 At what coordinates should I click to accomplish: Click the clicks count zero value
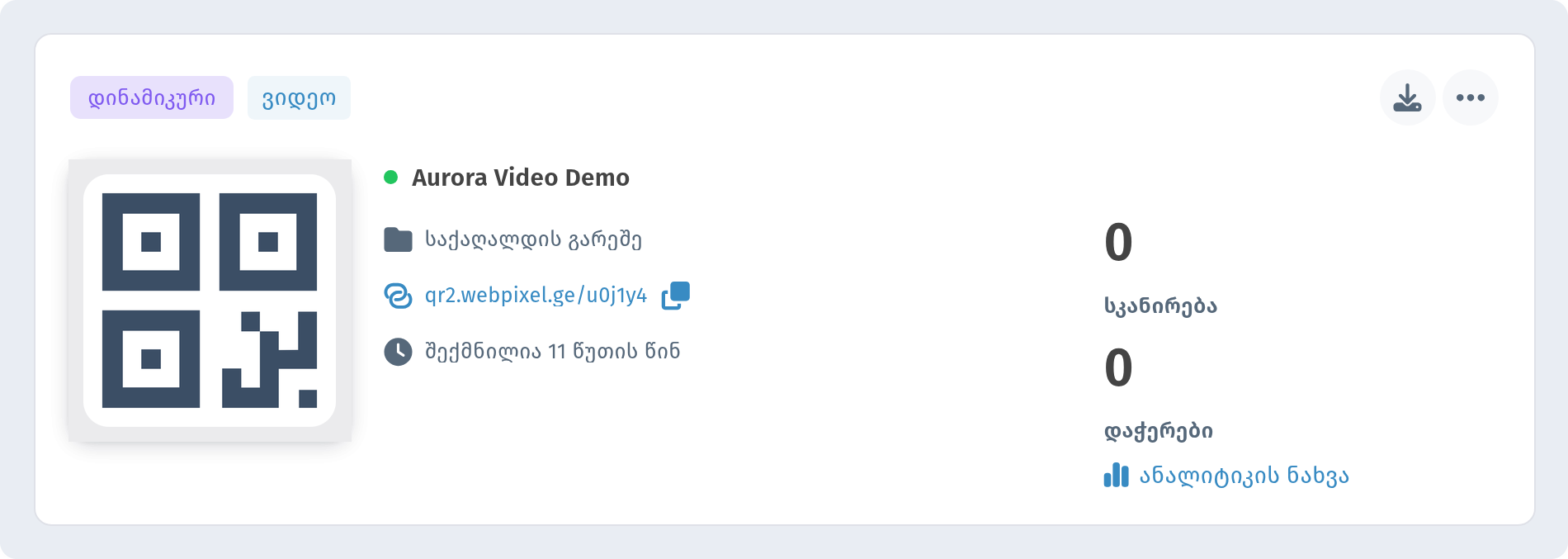pos(1118,367)
